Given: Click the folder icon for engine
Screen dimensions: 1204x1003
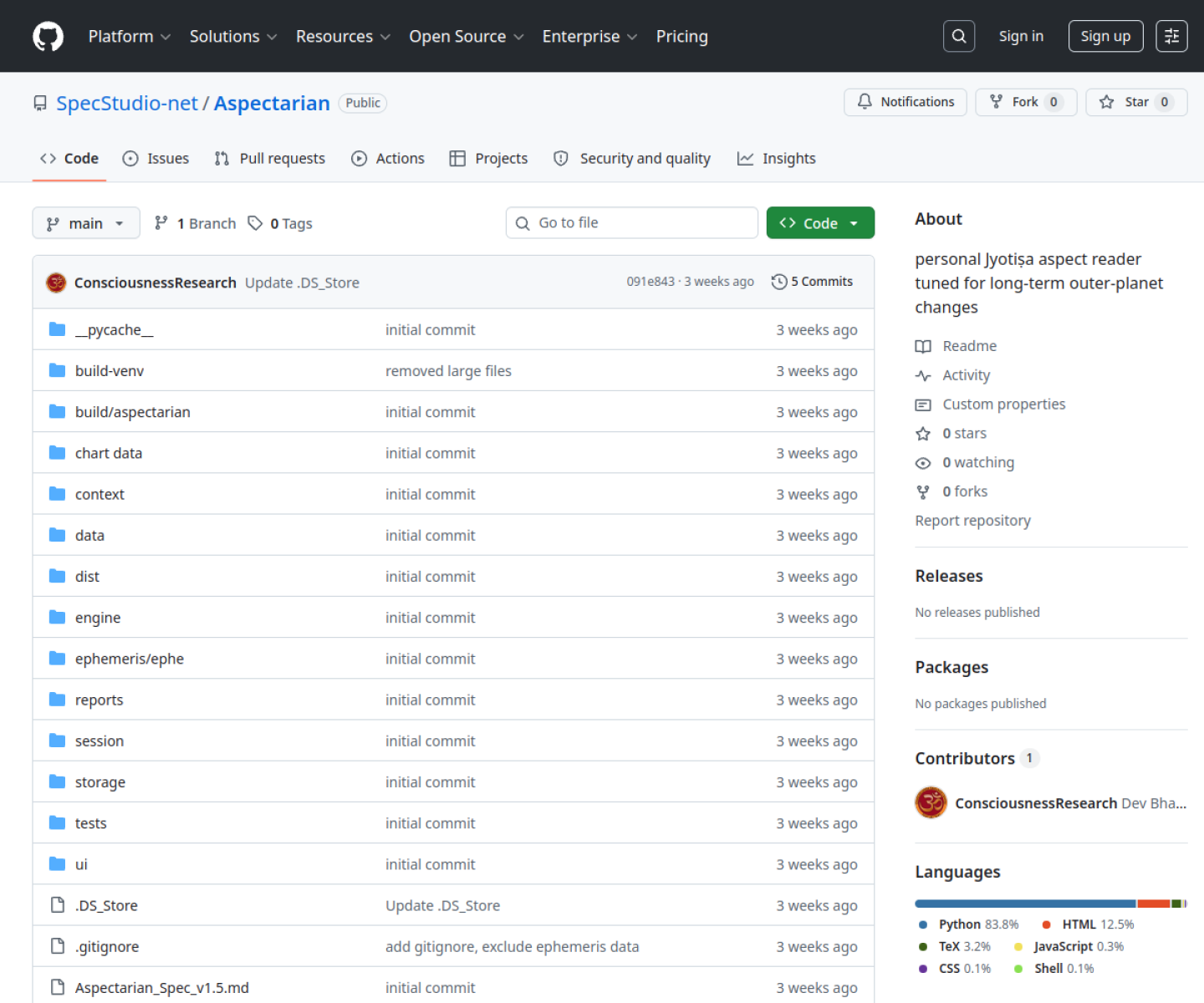Looking at the screenshot, I should click(57, 617).
